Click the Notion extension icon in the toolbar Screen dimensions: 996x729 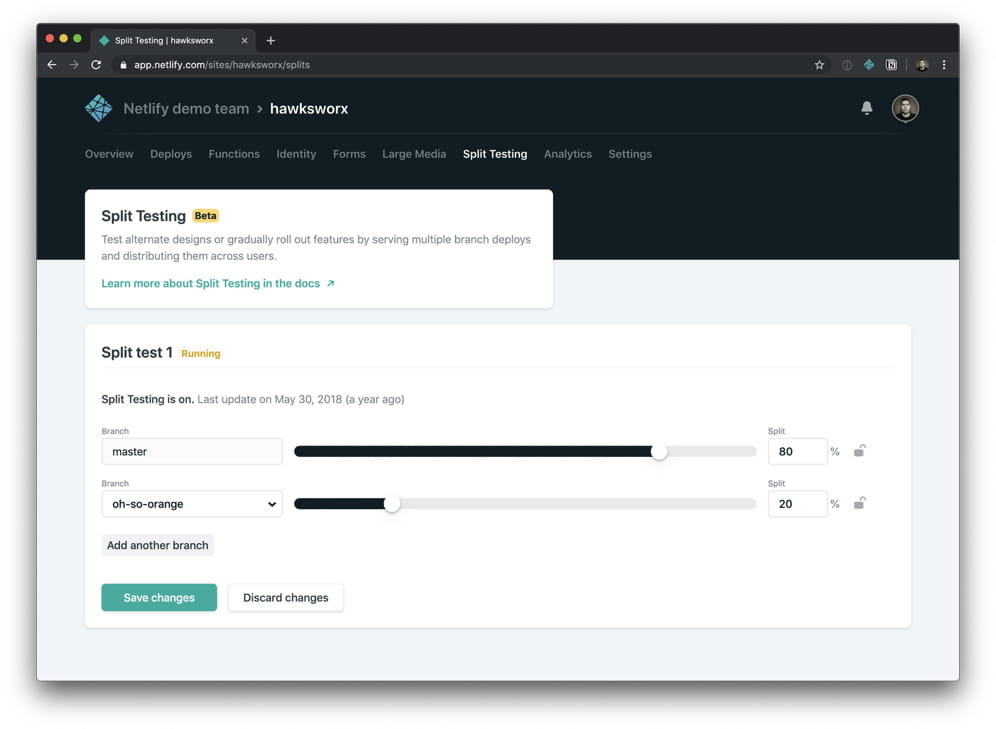pyautogui.click(x=891, y=64)
